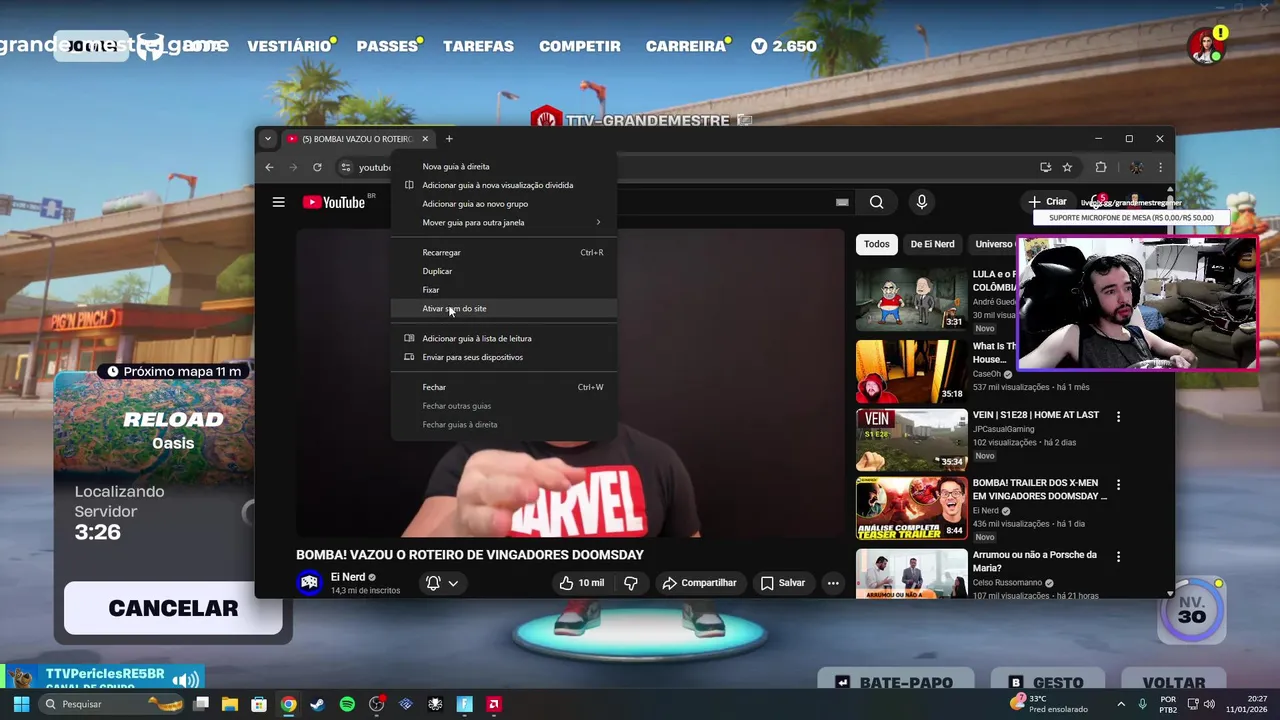Dislike the video with thumbs down
The height and width of the screenshot is (720, 1280).
coord(631,583)
